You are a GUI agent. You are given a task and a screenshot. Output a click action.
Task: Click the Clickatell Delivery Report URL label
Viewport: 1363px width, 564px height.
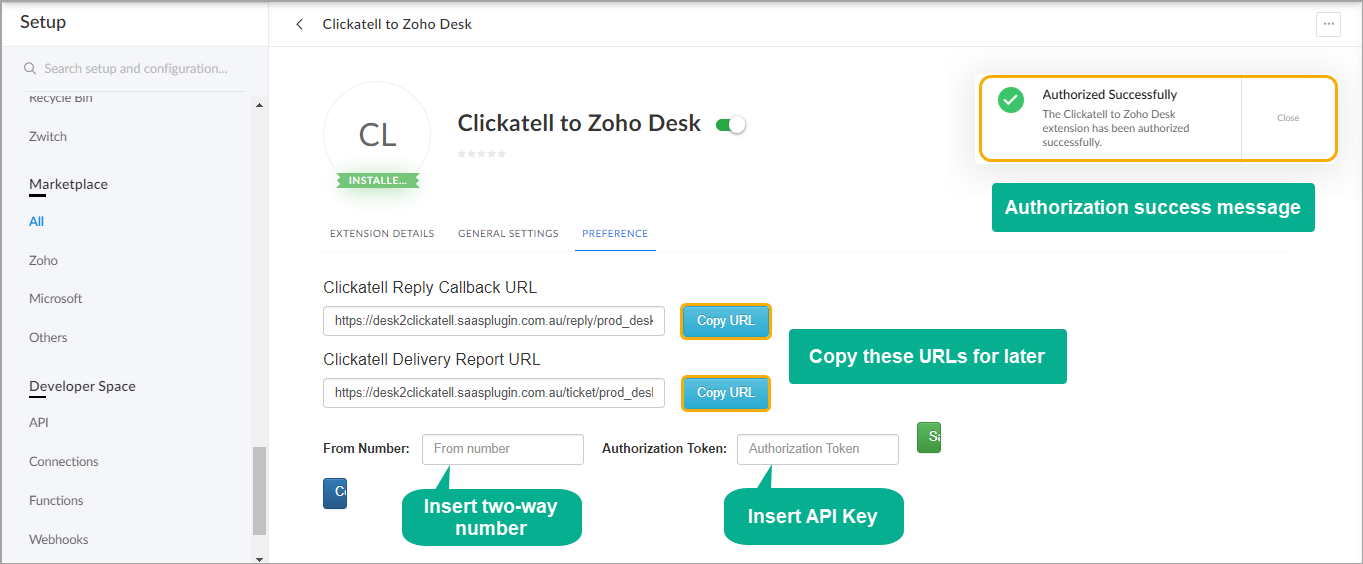pyautogui.click(x=432, y=360)
